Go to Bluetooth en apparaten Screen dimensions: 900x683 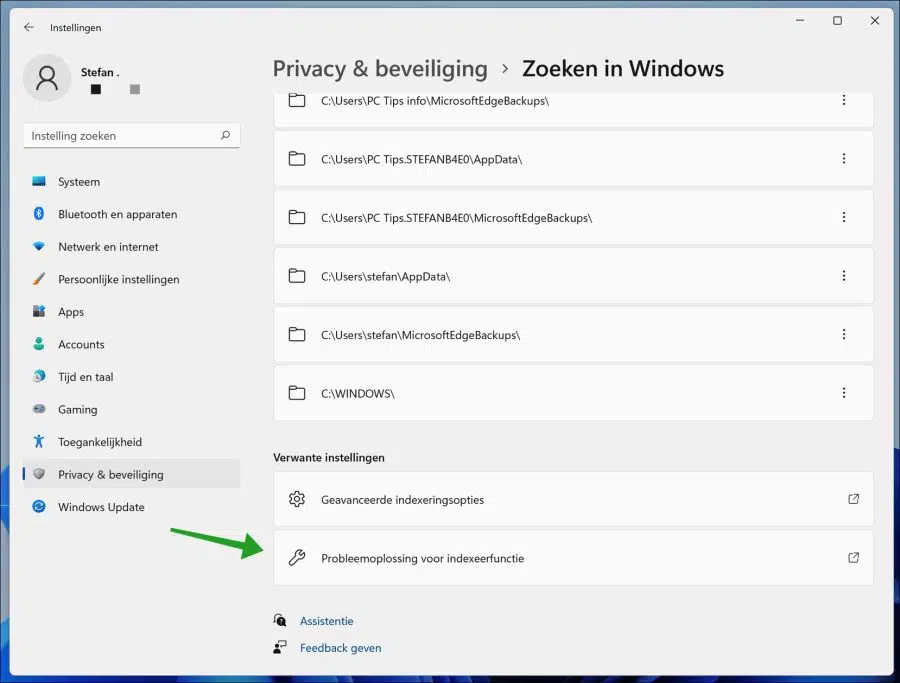coord(131,214)
